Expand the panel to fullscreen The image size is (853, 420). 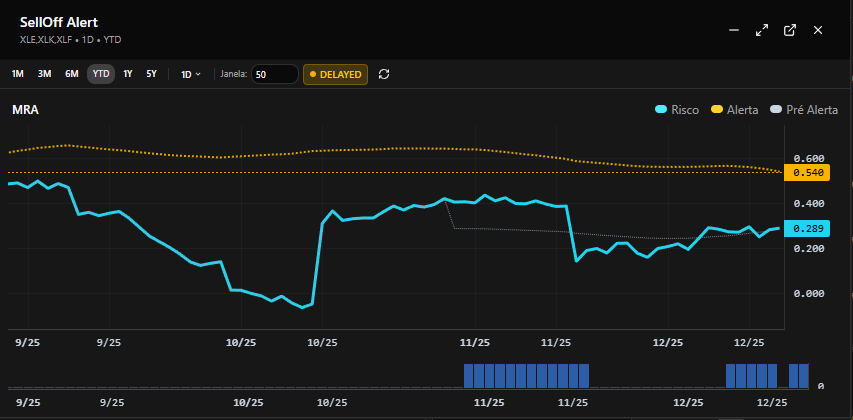click(x=762, y=30)
